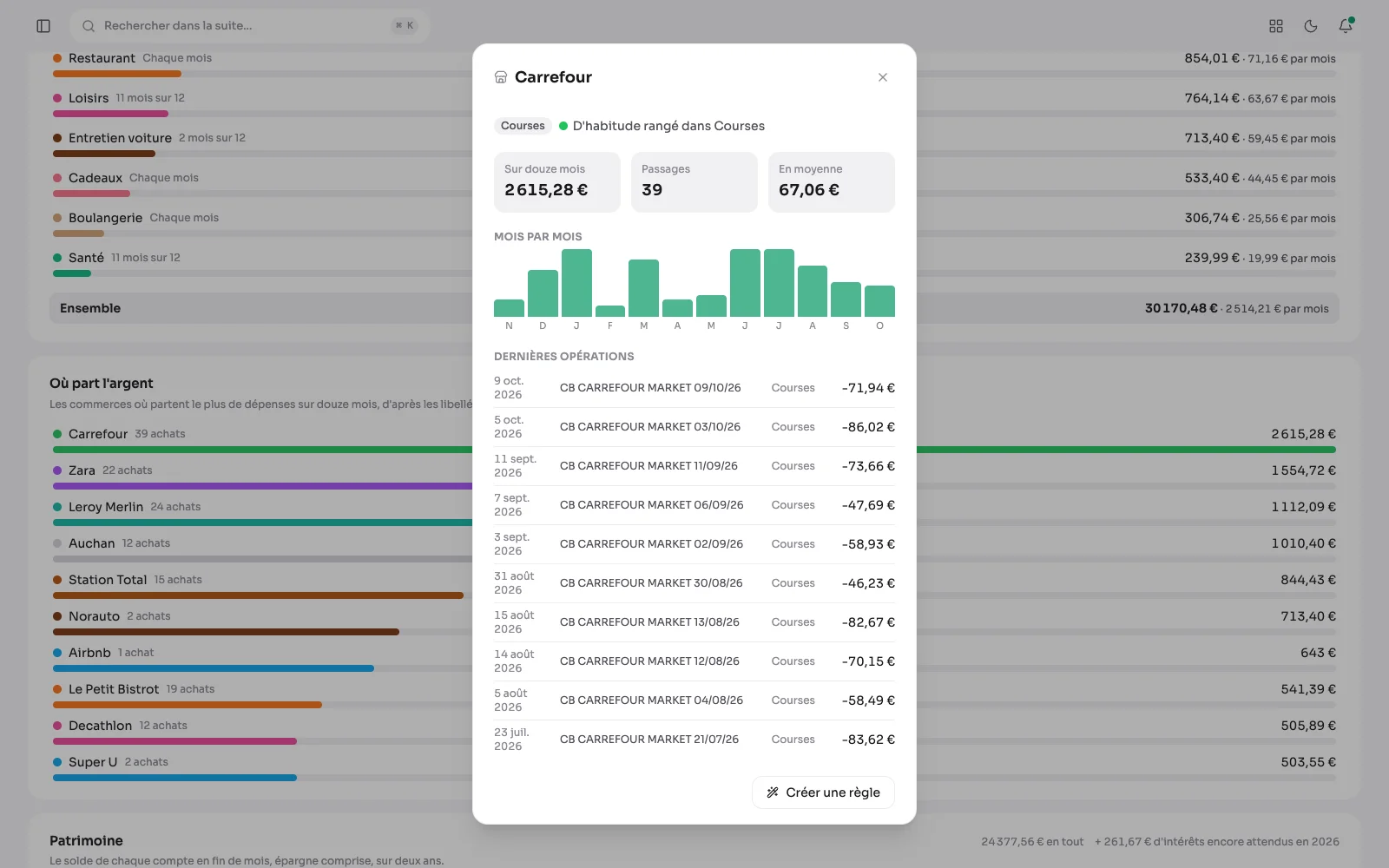Image resolution: width=1389 pixels, height=868 pixels.
Task: Select transaction CB CARREFOUR MARKET 13/08/26
Action: pos(694,622)
